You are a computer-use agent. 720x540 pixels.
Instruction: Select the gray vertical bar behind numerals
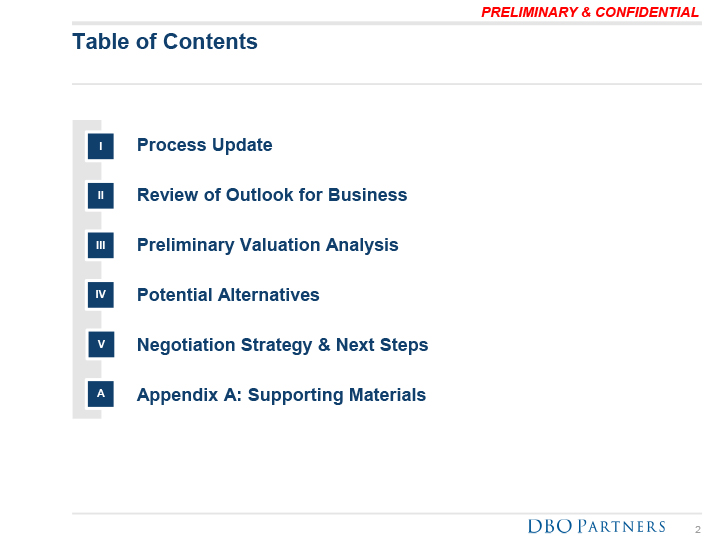(78, 270)
